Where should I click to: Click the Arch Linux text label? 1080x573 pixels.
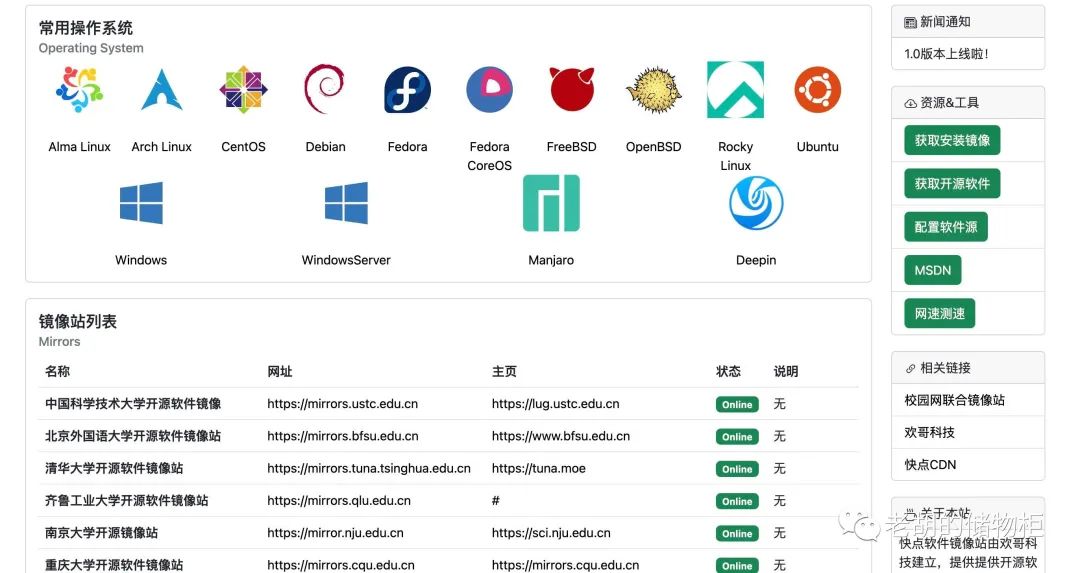point(161,147)
